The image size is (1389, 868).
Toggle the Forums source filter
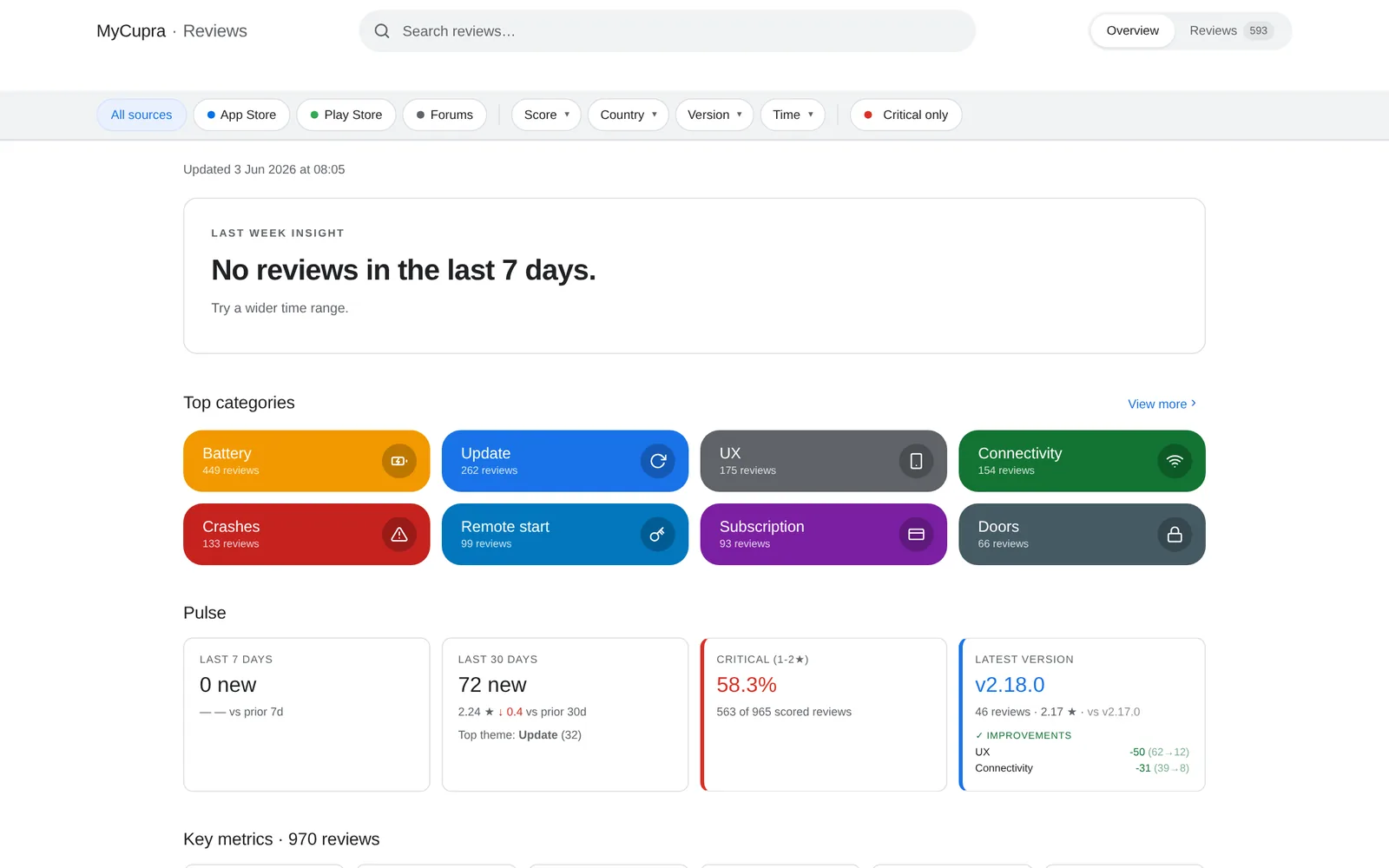tap(444, 115)
